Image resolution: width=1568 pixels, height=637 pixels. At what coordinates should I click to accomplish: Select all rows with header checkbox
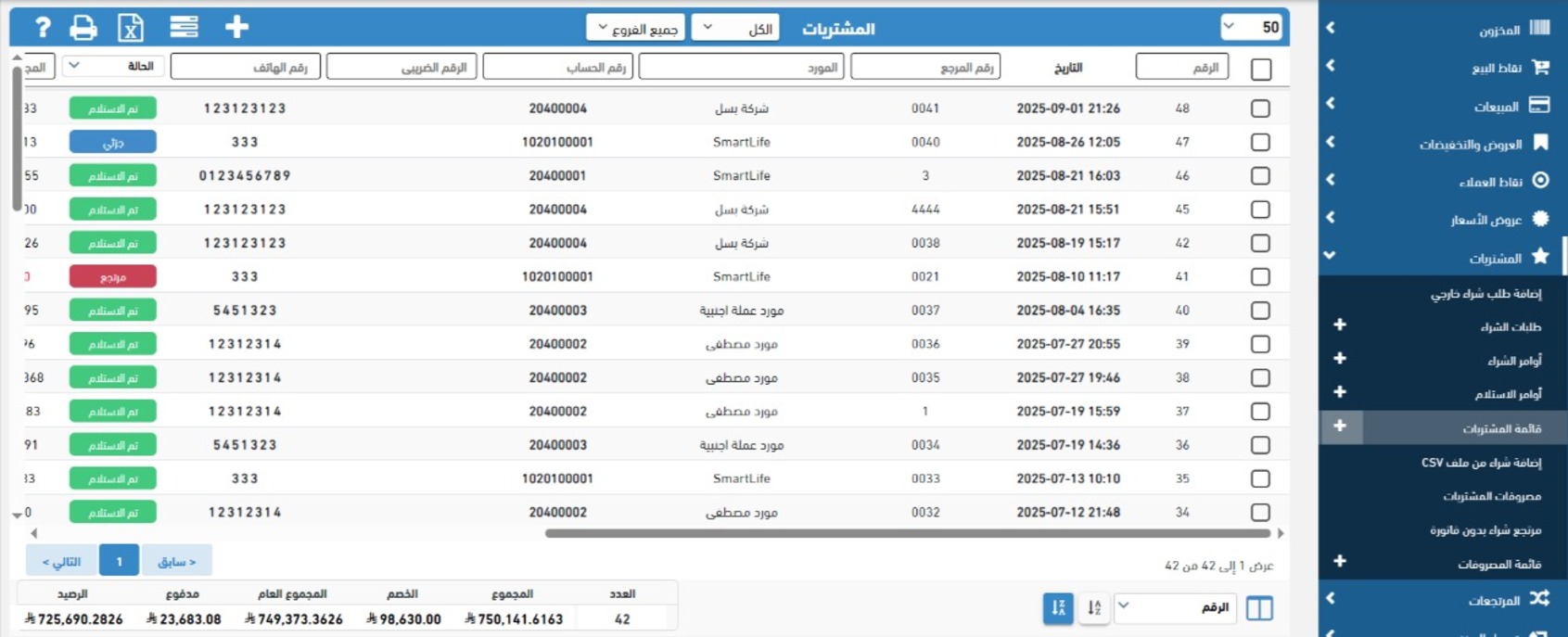coord(1260,69)
